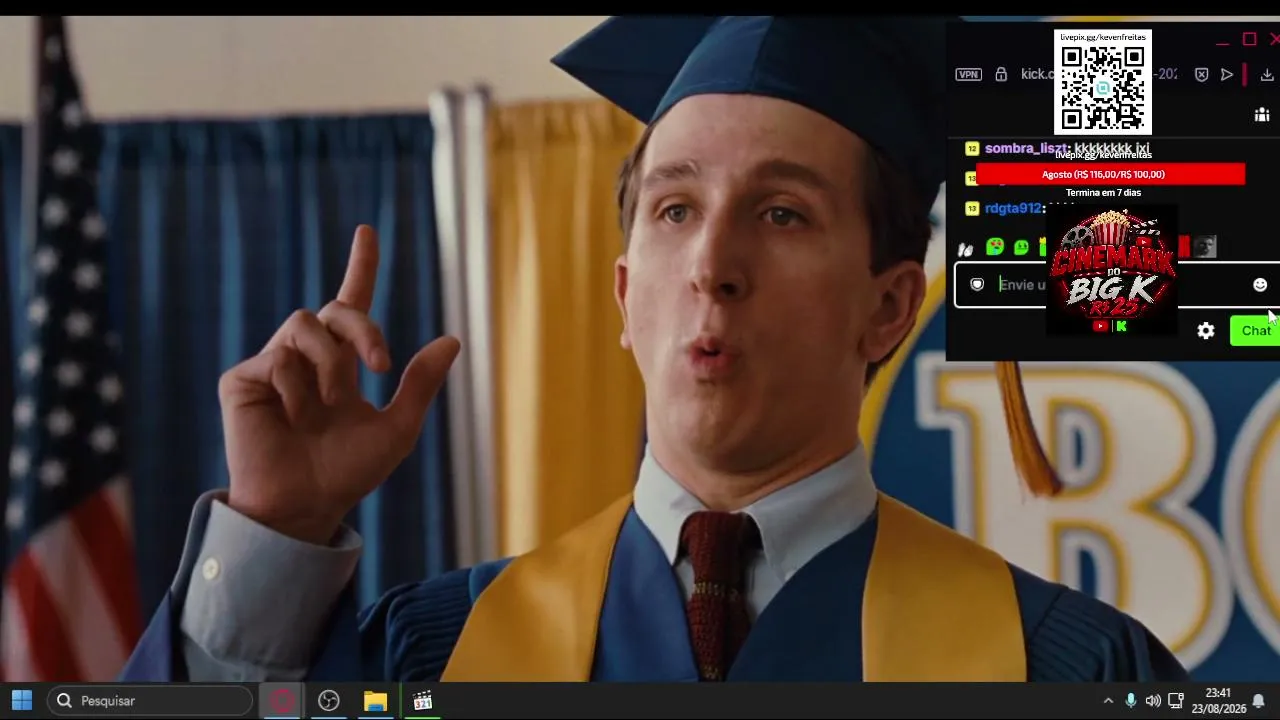Open sombra_liszt's profile from chat
This screenshot has width=1280, height=720.
[1027, 148]
